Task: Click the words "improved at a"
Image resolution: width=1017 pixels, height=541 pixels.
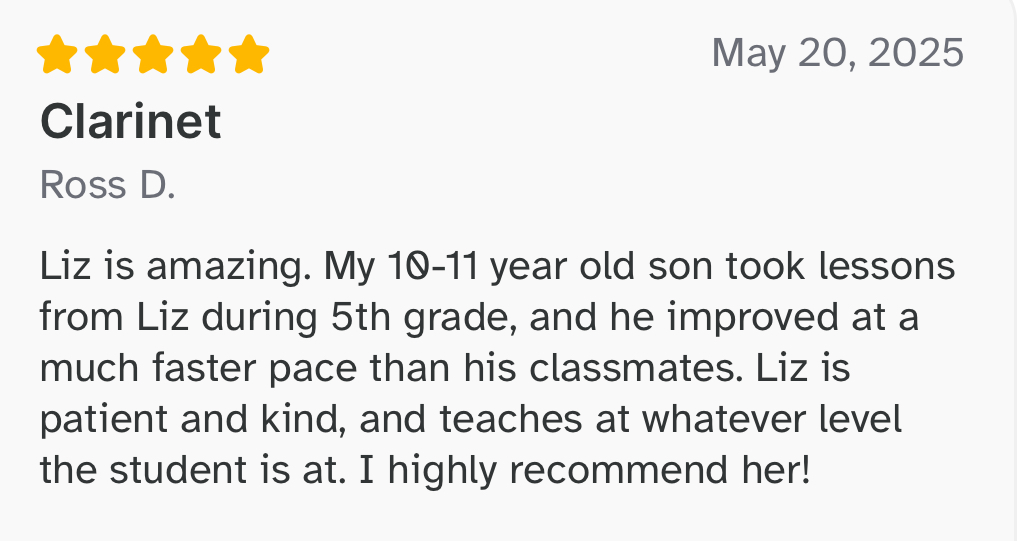Action: pyautogui.click(x=793, y=318)
